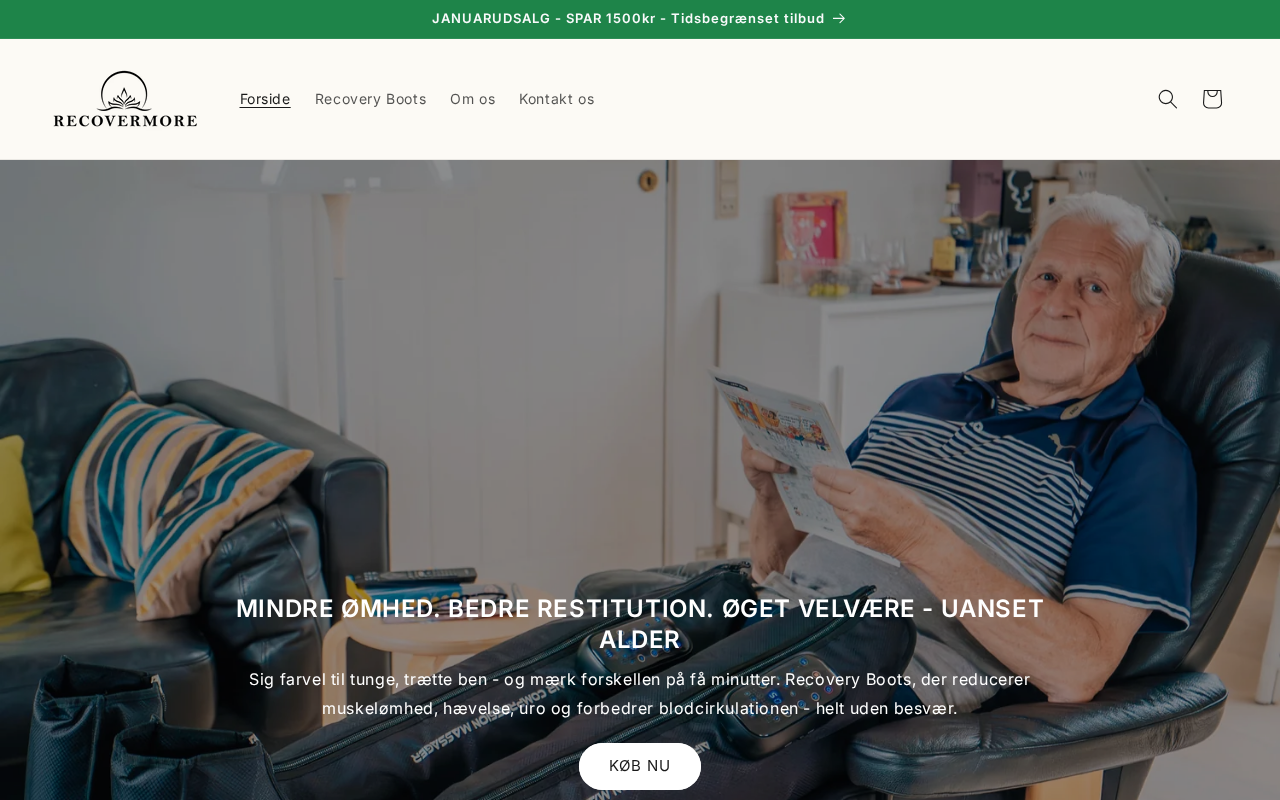Open the Kontakt os page
Viewport: 1280px width, 800px height.
tap(556, 99)
